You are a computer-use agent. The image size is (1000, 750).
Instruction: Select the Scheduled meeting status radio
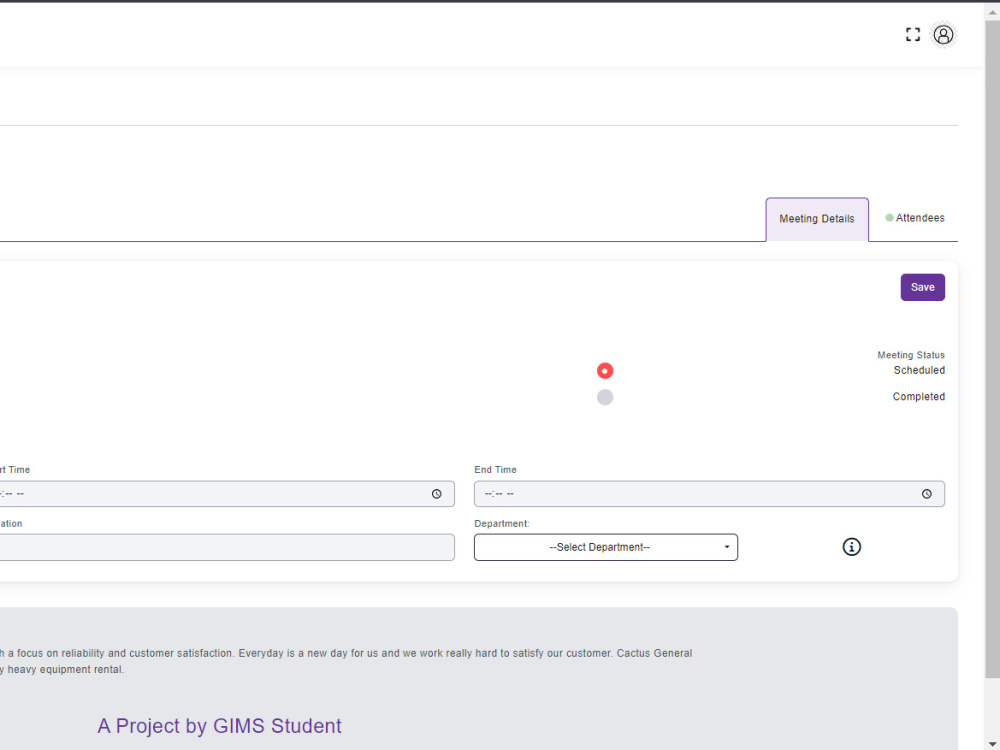click(605, 371)
